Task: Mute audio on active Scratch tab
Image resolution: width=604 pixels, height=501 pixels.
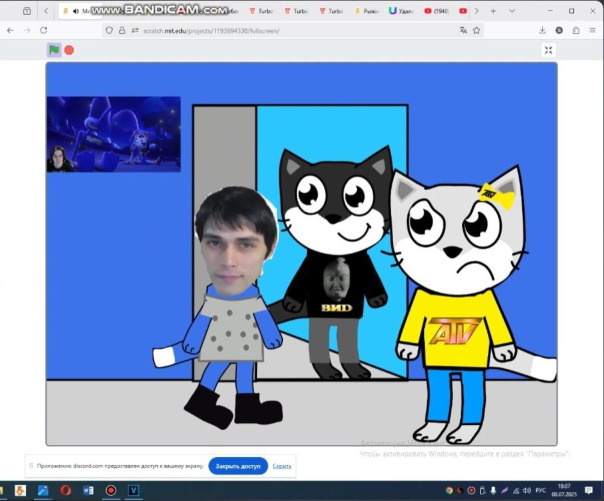Action: tap(76, 11)
